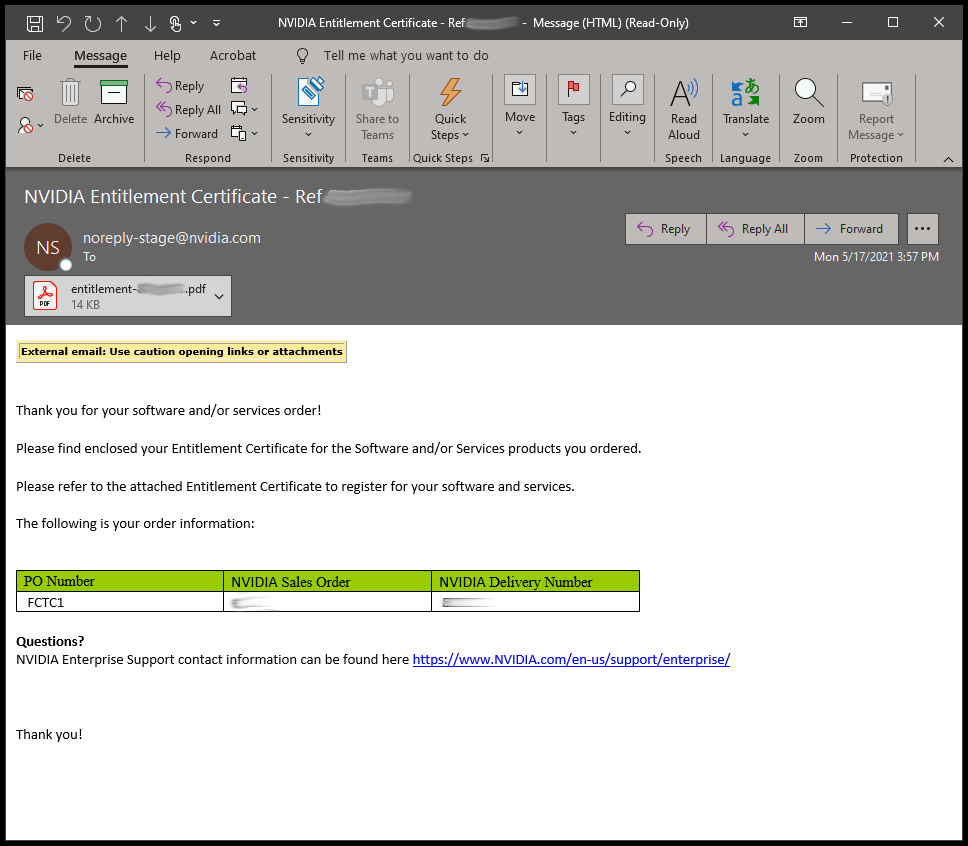Click the Tell me what you want to do box
Screen dimensions: 968x846
pyautogui.click(x=406, y=56)
